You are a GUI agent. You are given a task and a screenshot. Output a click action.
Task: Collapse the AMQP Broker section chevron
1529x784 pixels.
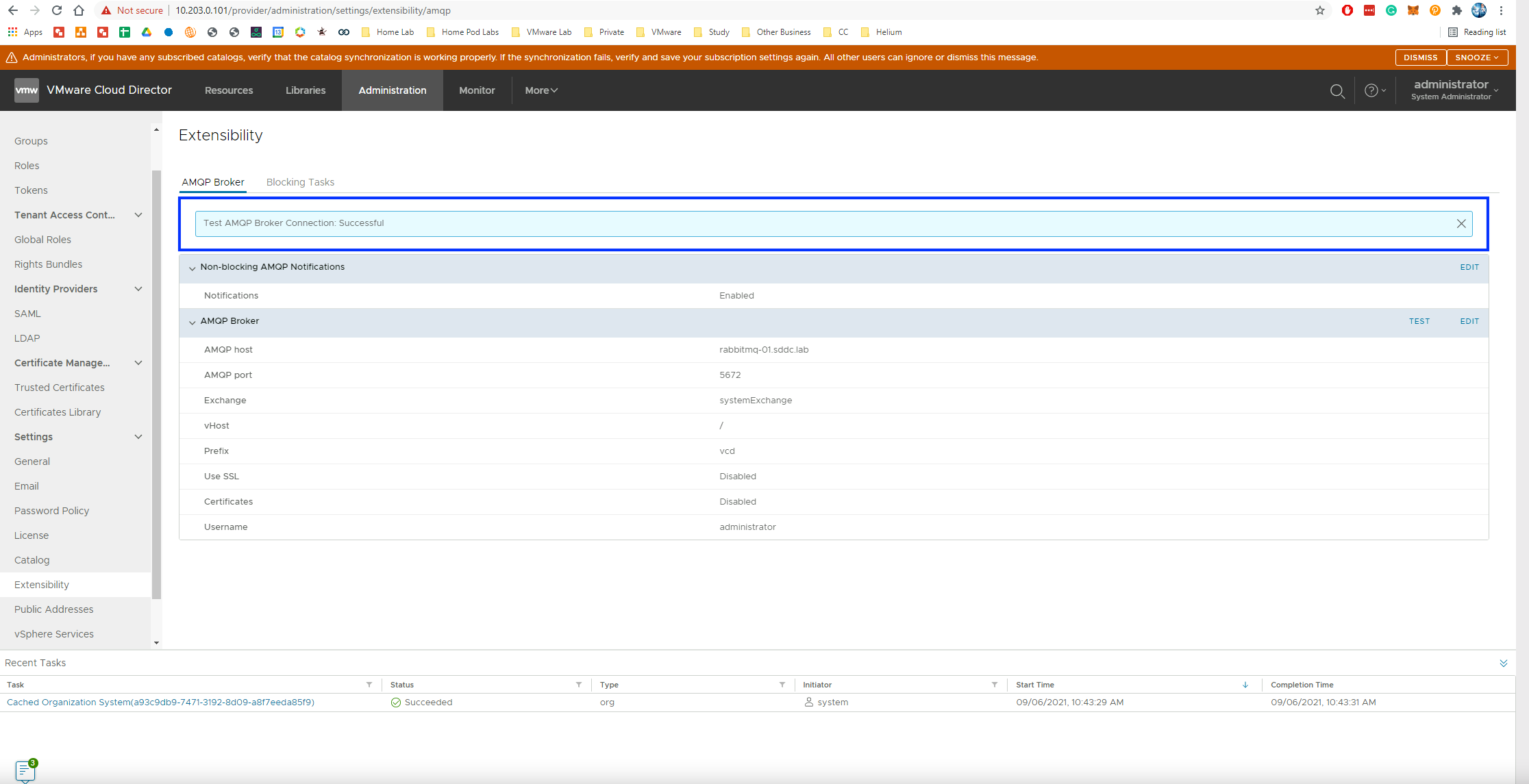click(x=192, y=322)
